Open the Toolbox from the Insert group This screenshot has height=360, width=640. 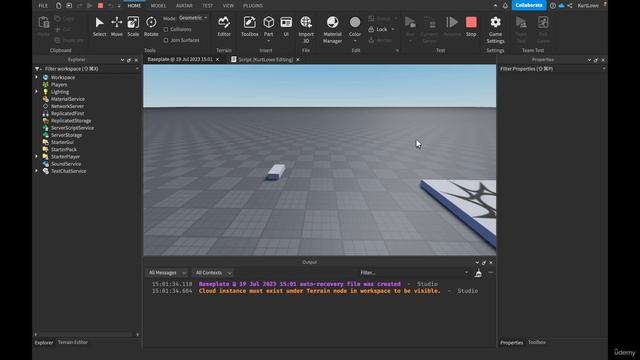tap(249, 27)
